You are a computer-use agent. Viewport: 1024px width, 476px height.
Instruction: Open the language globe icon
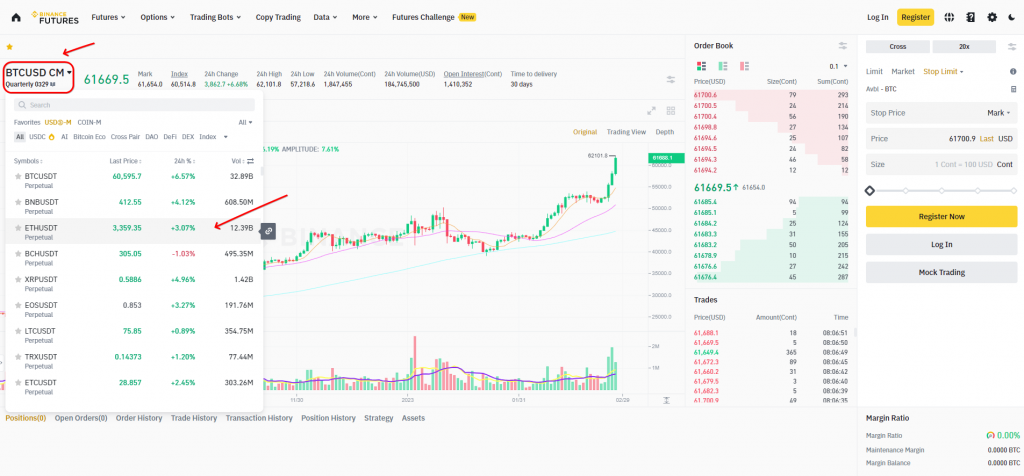(950, 18)
